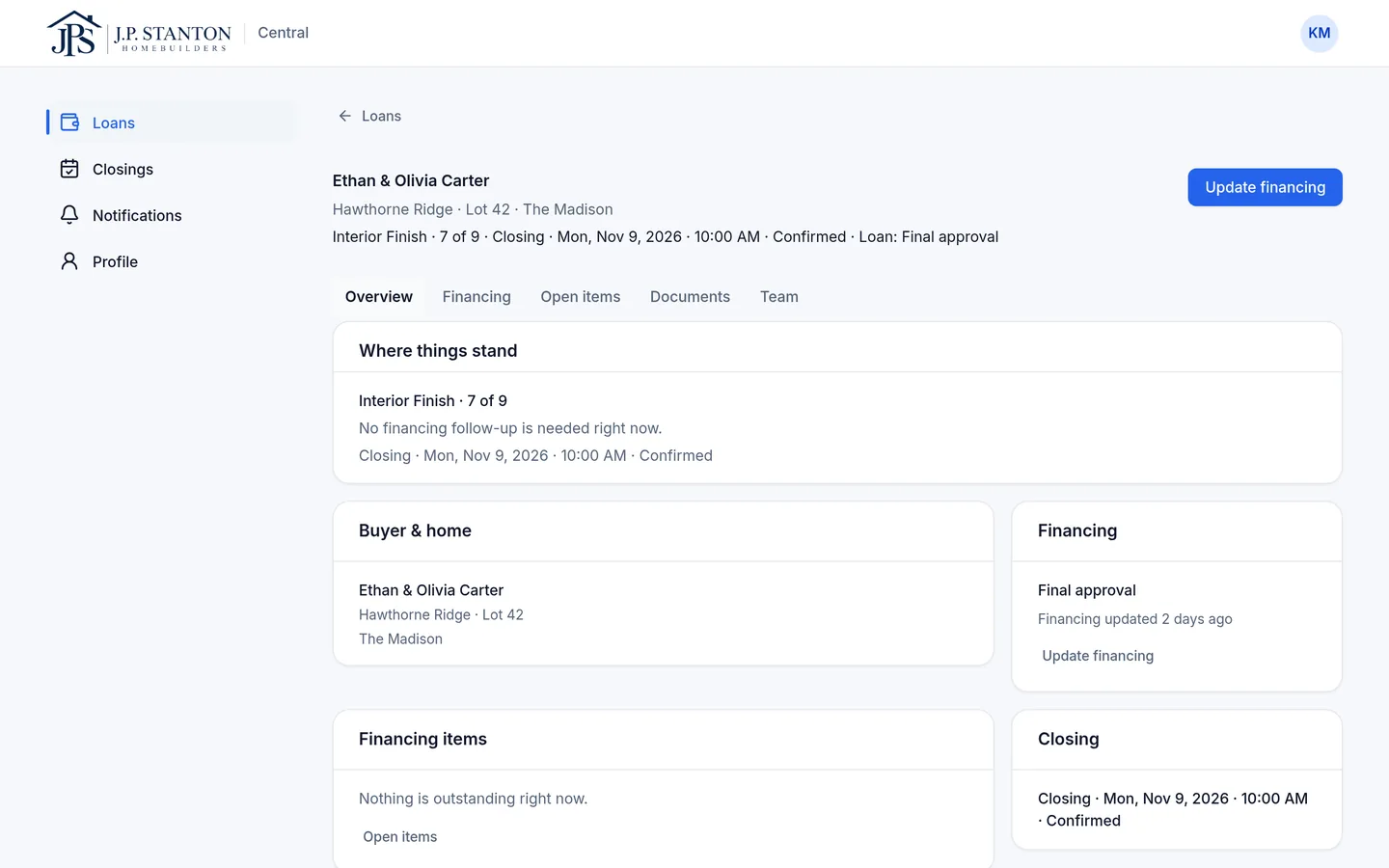This screenshot has width=1389, height=868.
Task: Click the Closings calendar icon
Action: [x=69, y=169]
